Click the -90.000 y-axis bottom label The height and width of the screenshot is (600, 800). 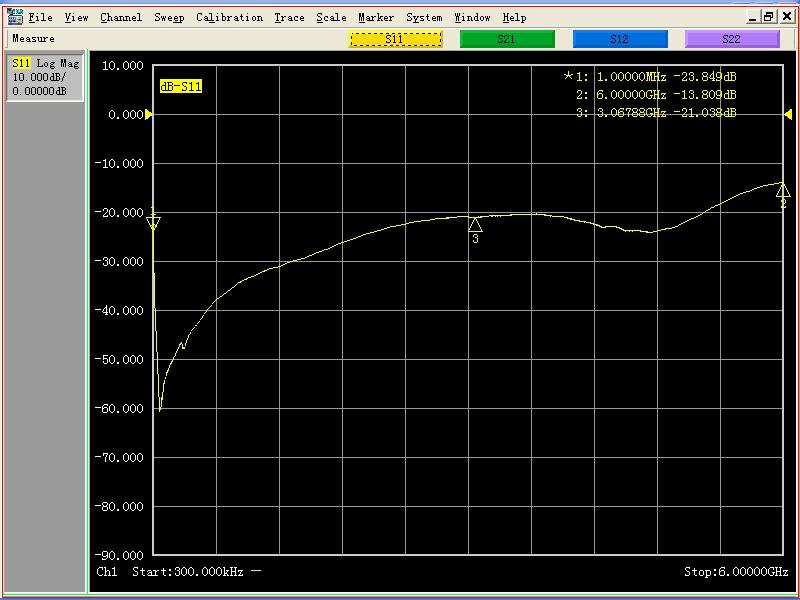tap(119, 555)
